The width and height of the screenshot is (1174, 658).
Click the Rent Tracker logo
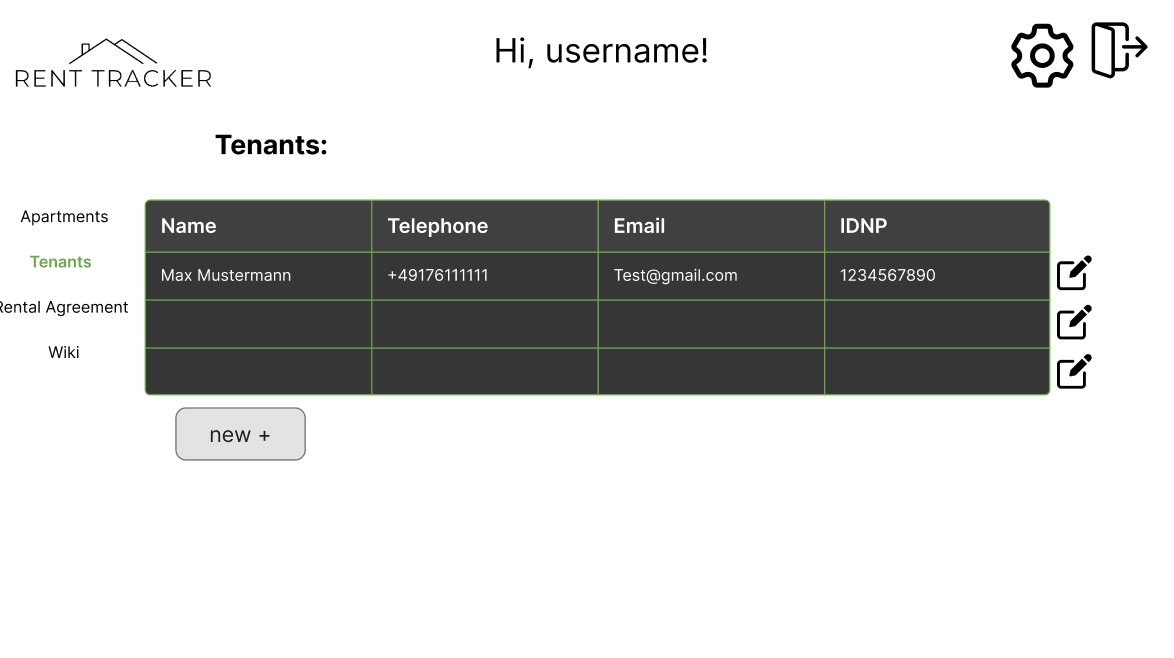pyautogui.click(x=113, y=64)
